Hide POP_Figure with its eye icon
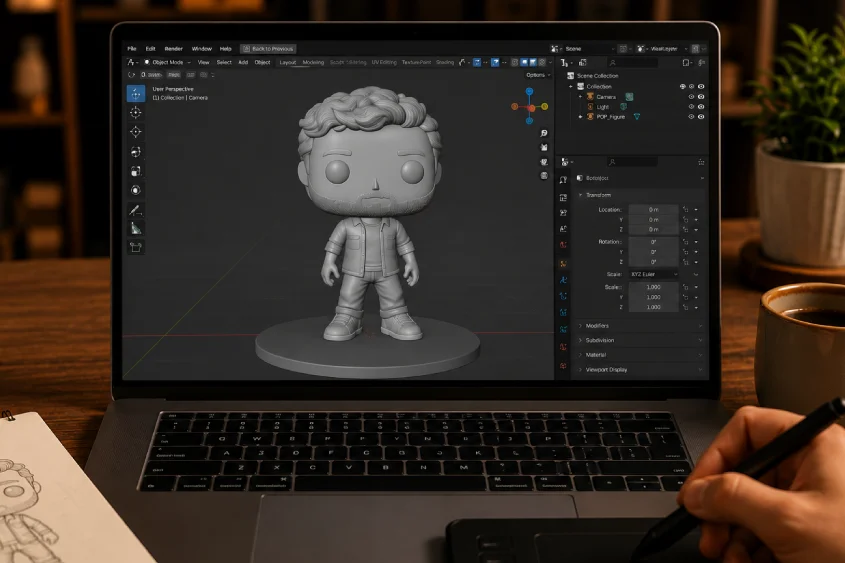Viewport: 845px width, 563px height. click(701, 116)
